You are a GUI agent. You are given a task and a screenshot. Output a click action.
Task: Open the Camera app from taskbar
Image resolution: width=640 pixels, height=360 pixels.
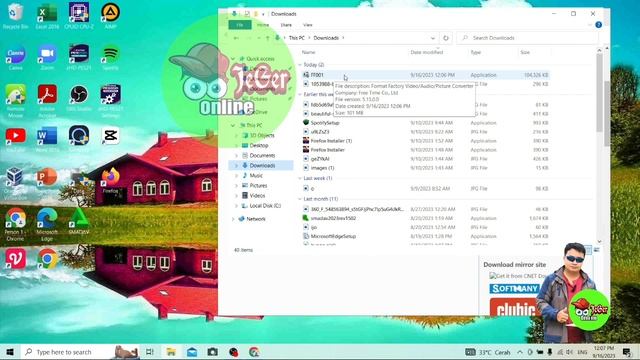pyautogui.click(x=212, y=352)
